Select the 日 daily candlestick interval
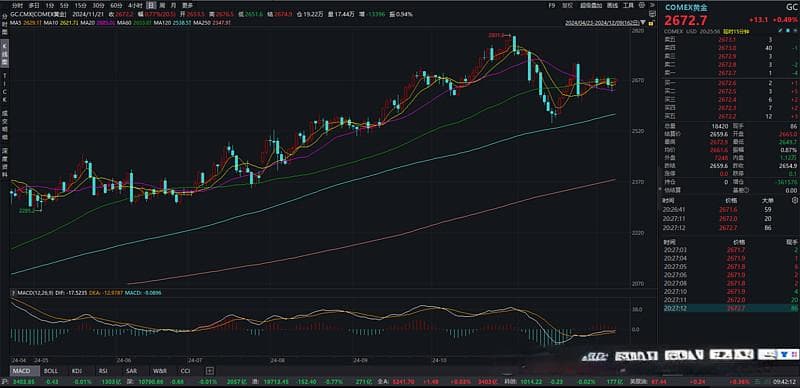This screenshot has width=800, height=388. click(151, 5)
